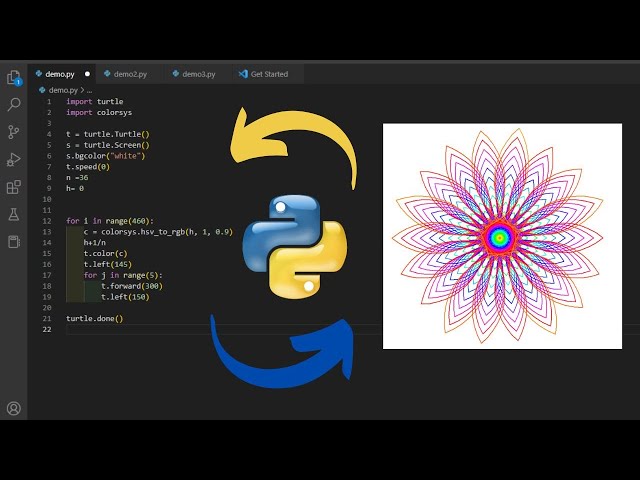Open the Run and Debug view

point(13,160)
